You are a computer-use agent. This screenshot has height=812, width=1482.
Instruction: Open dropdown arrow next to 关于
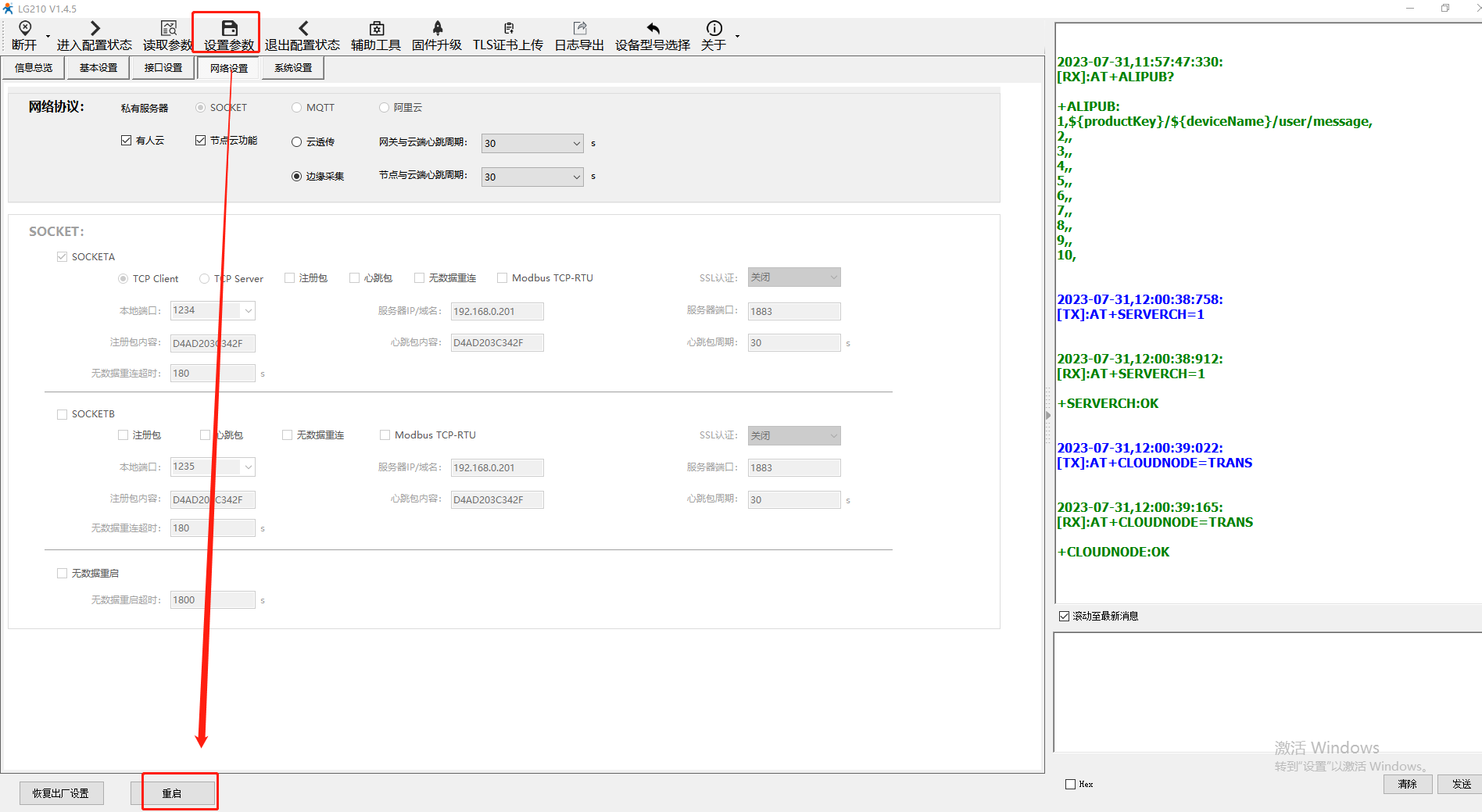737,37
